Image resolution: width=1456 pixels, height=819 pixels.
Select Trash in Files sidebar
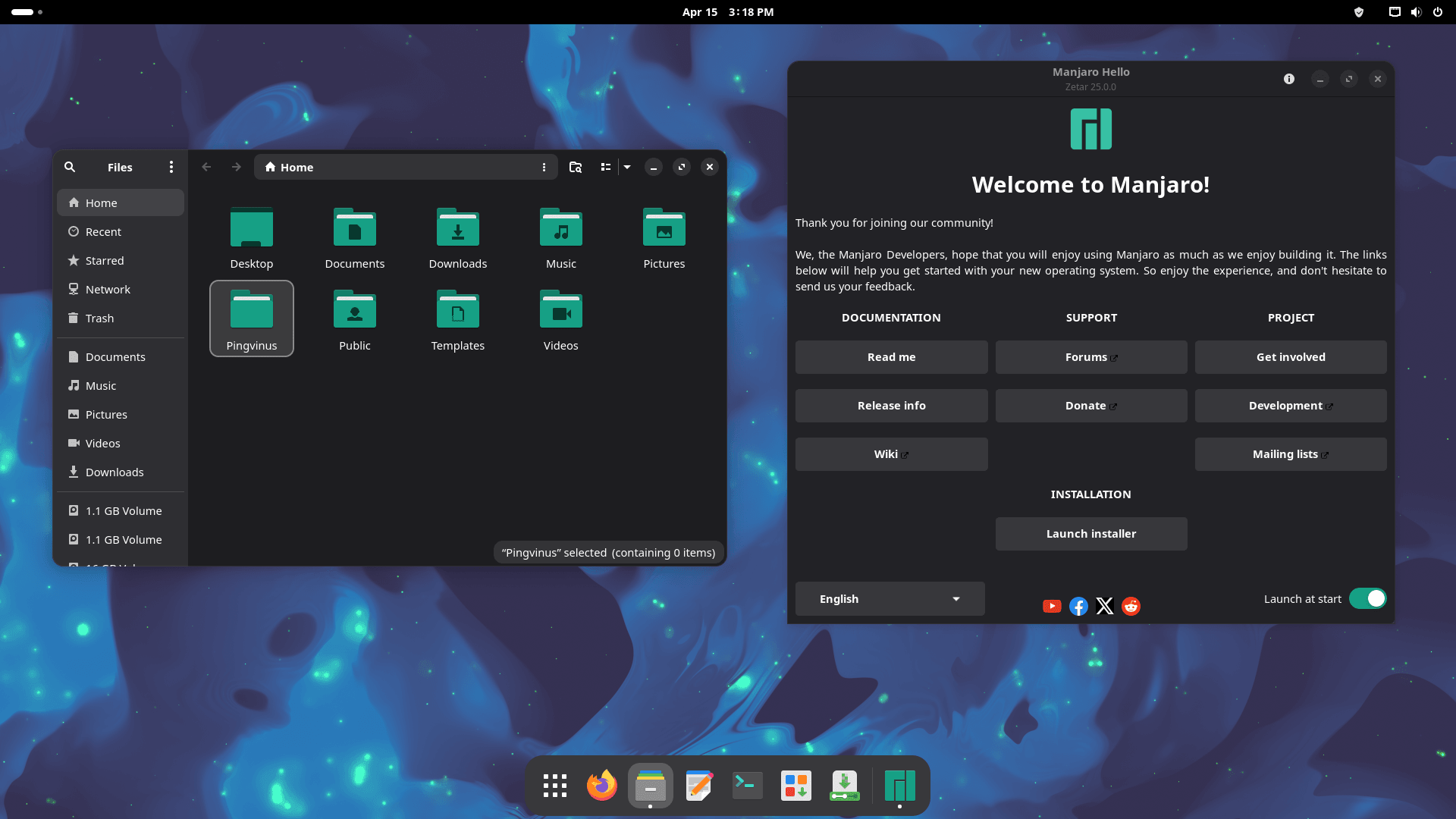pyautogui.click(x=121, y=318)
